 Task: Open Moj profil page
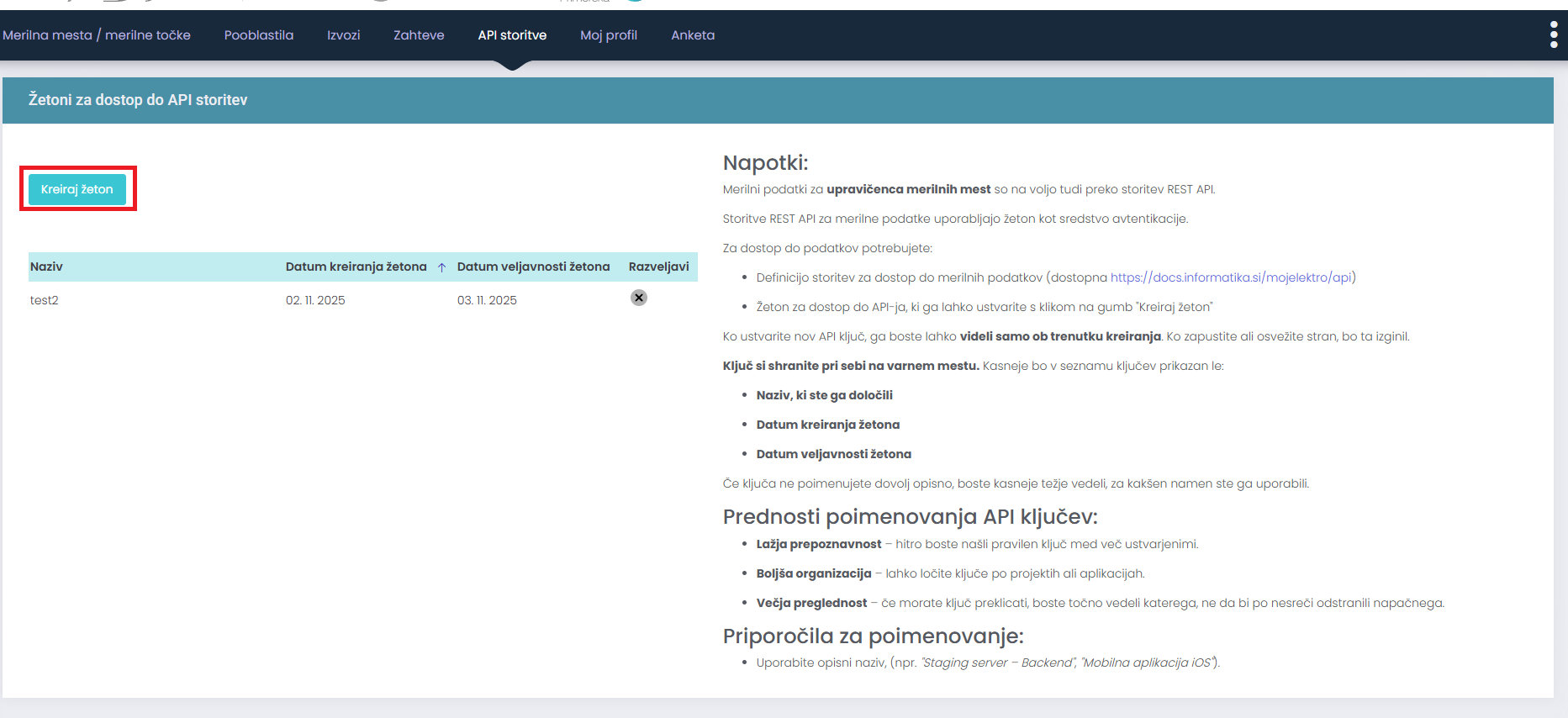(609, 35)
